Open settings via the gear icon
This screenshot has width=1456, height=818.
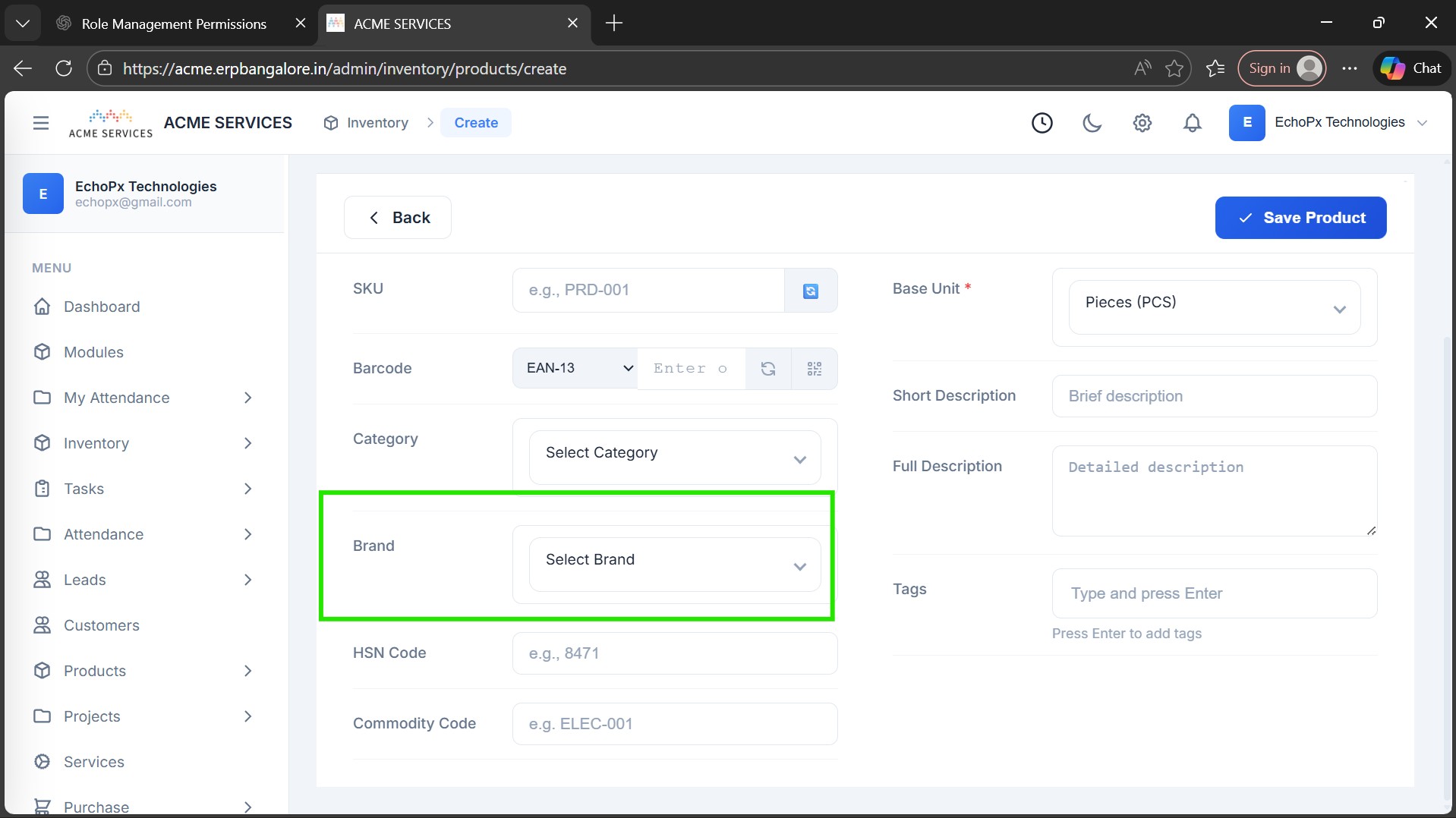point(1142,123)
